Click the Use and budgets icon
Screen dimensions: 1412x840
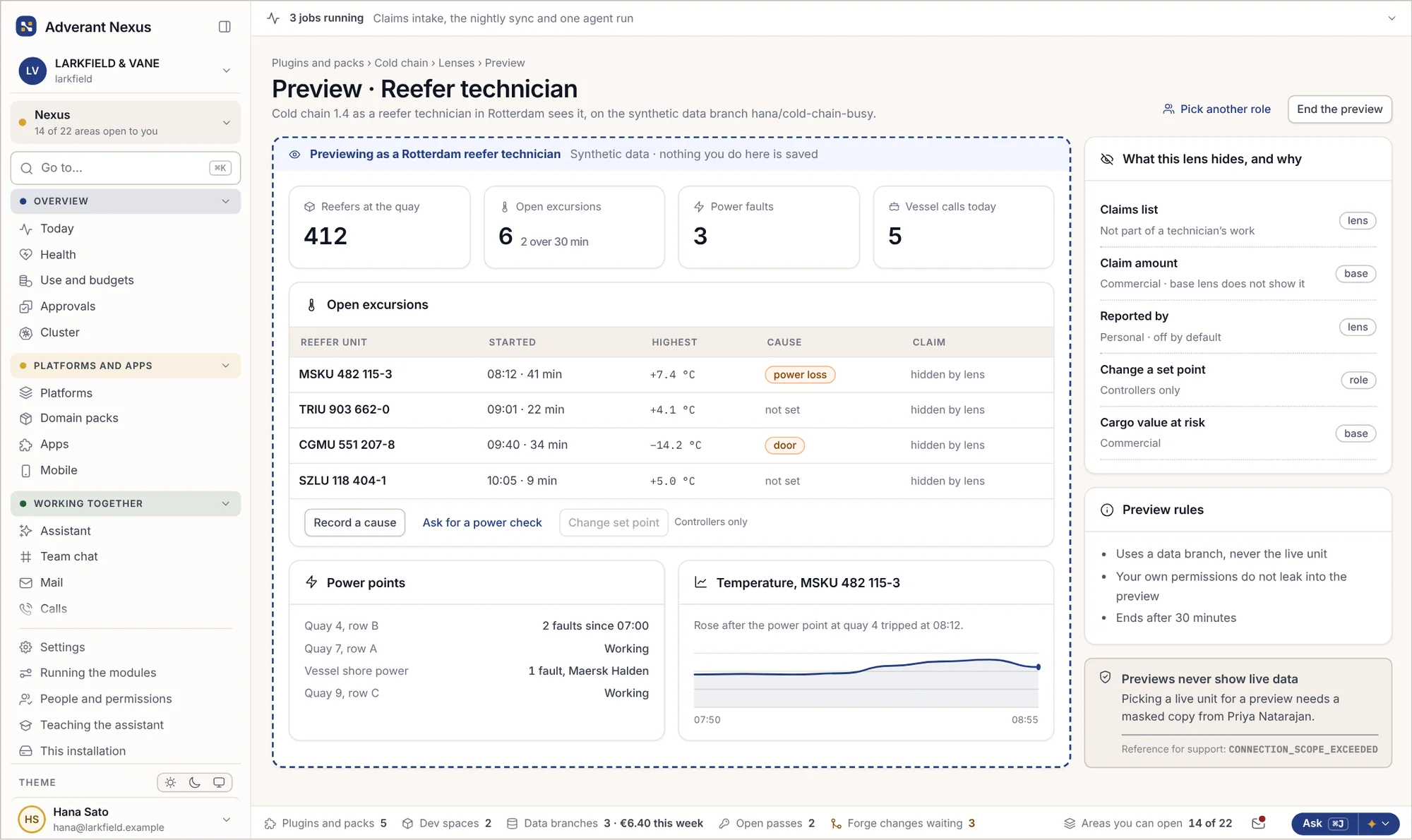pyautogui.click(x=26, y=280)
